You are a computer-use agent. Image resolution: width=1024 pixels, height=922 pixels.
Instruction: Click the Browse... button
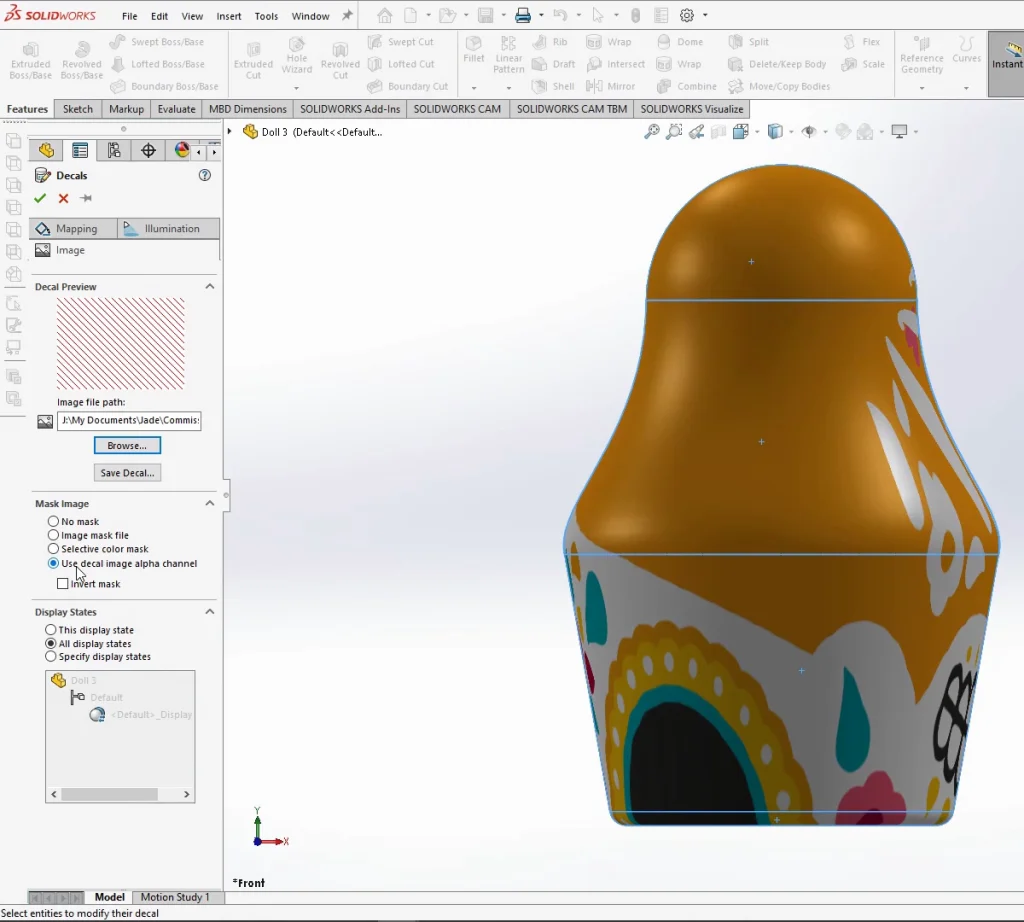[x=127, y=446]
